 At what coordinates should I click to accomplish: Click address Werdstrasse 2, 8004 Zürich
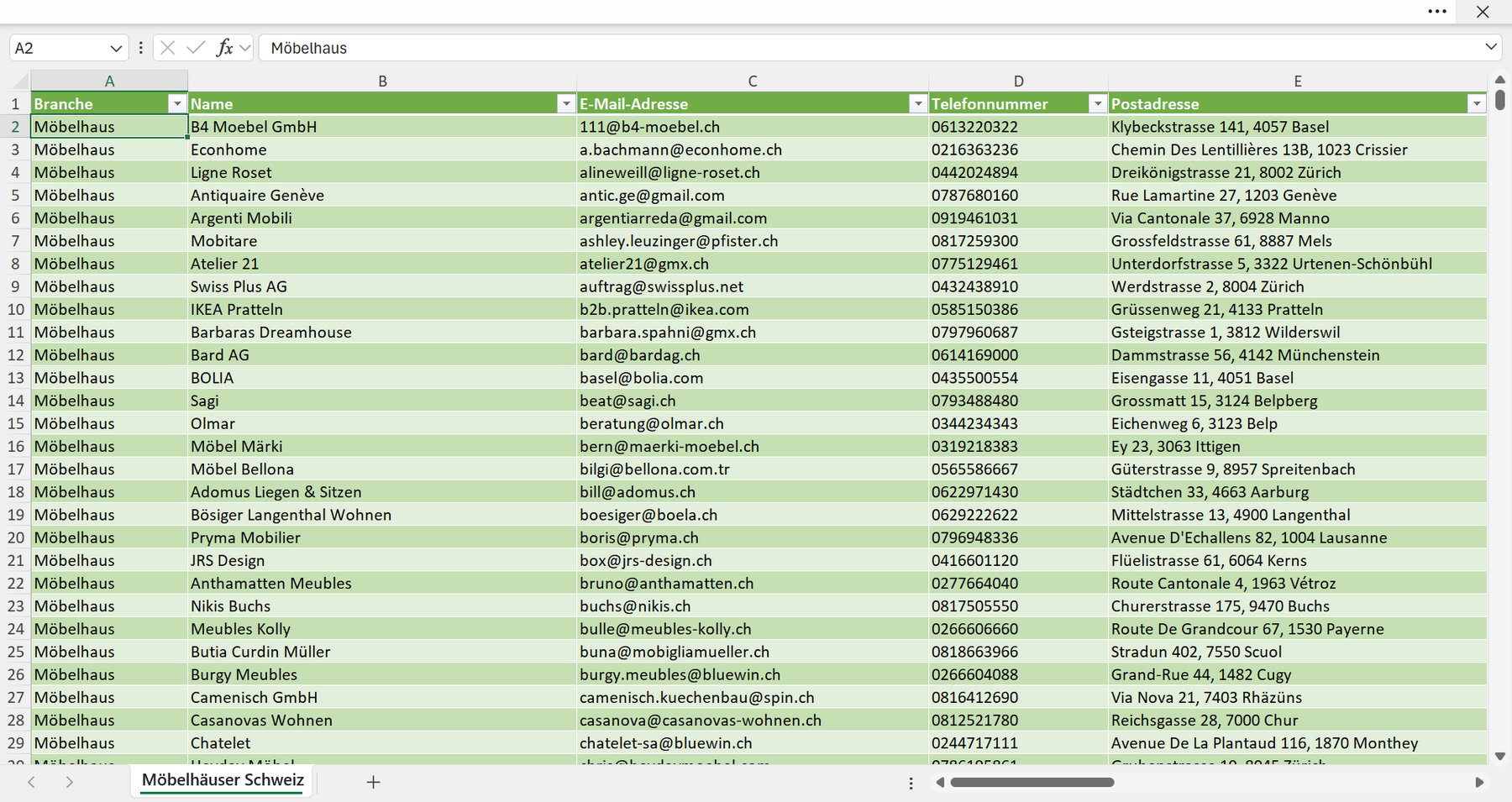point(1298,286)
